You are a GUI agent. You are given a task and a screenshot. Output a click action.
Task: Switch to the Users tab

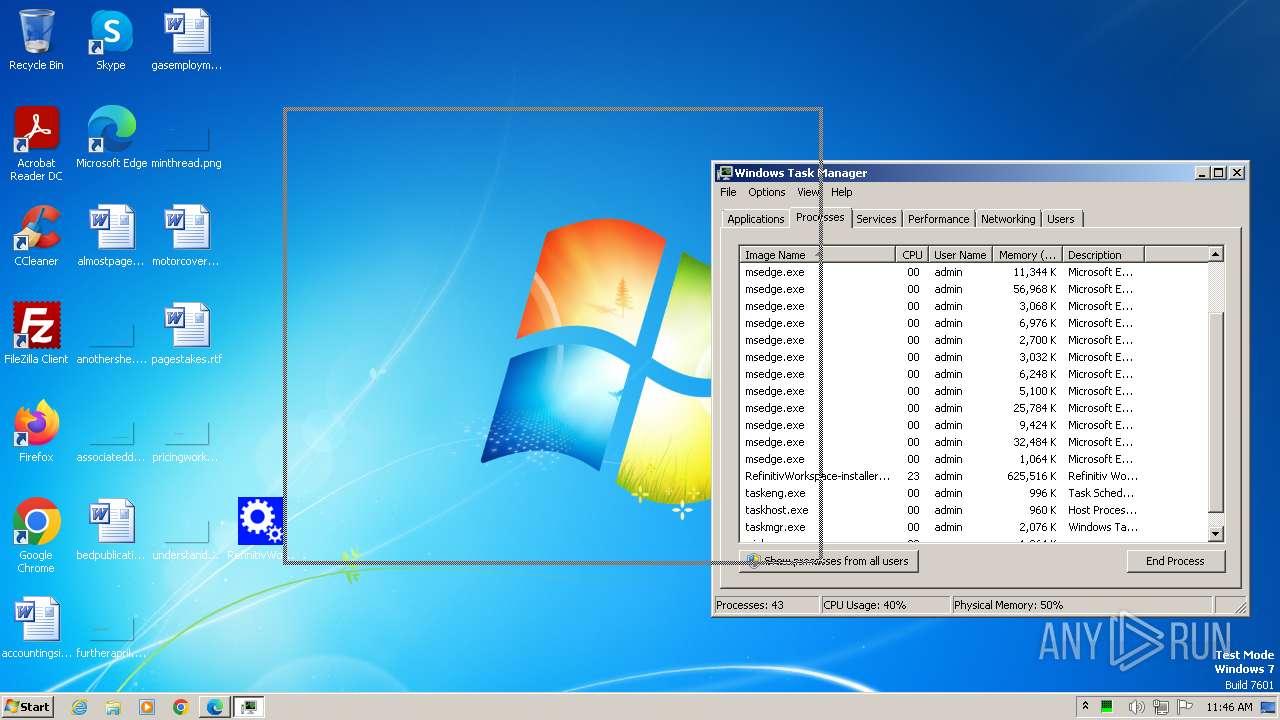click(1061, 219)
